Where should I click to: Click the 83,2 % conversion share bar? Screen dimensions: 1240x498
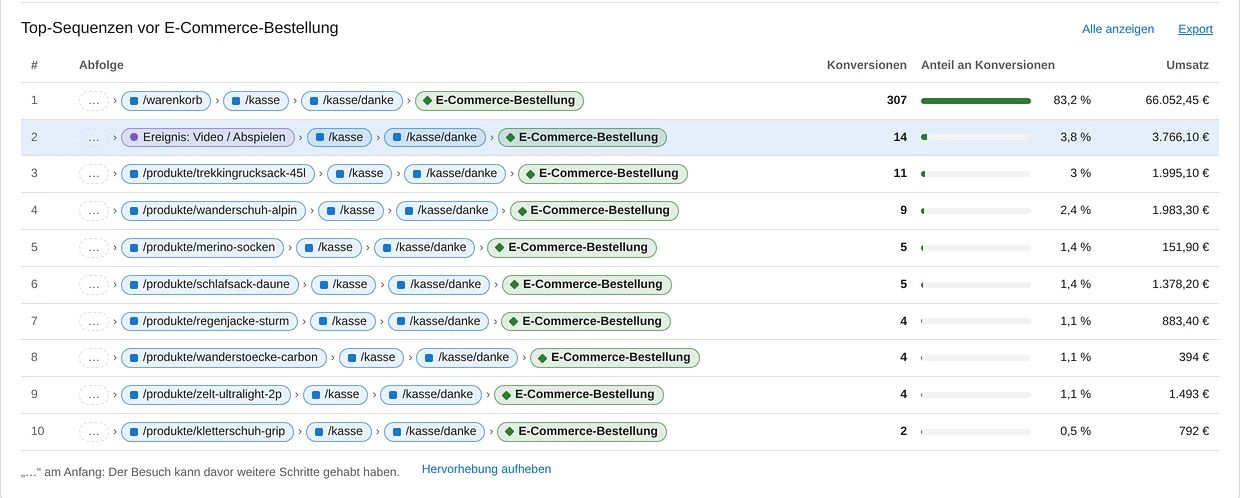click(976, 100)
